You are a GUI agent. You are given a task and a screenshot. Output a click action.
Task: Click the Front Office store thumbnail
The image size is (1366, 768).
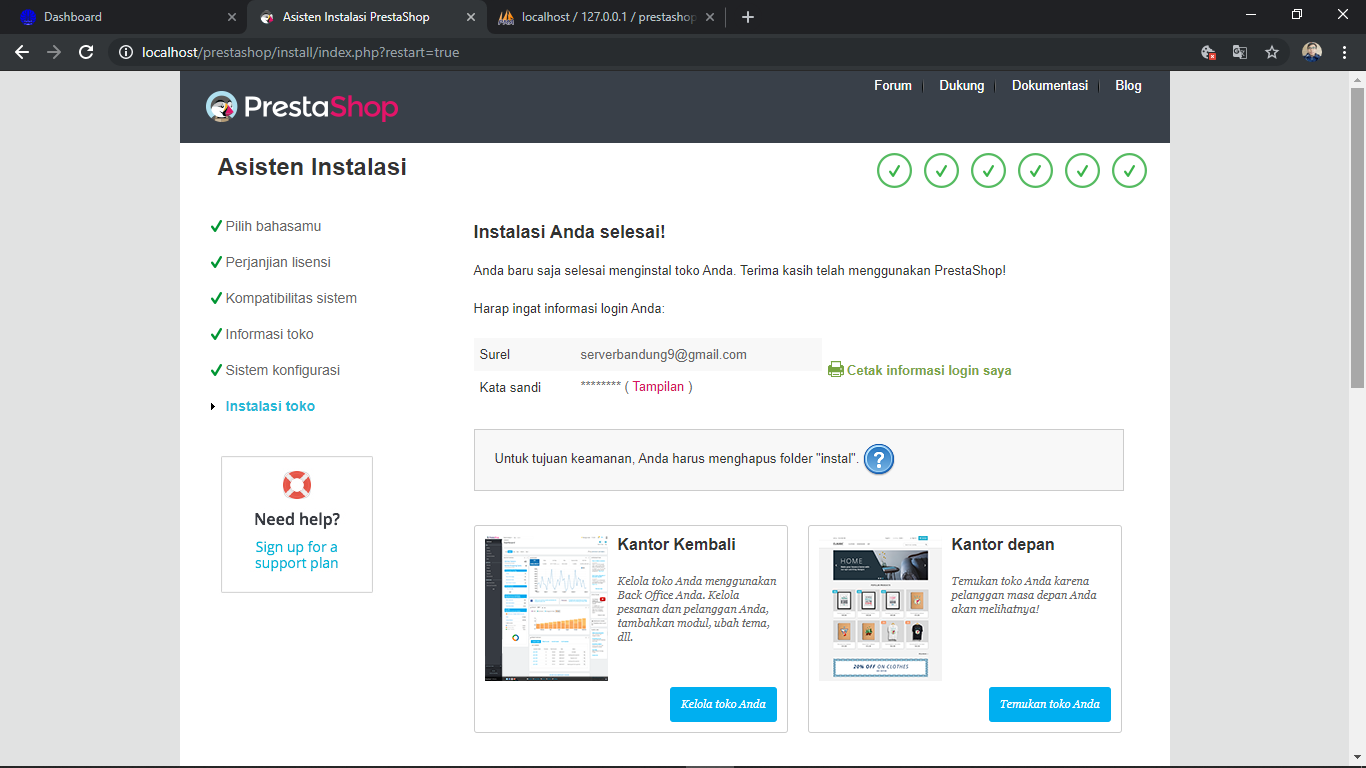tap(880, 608)
